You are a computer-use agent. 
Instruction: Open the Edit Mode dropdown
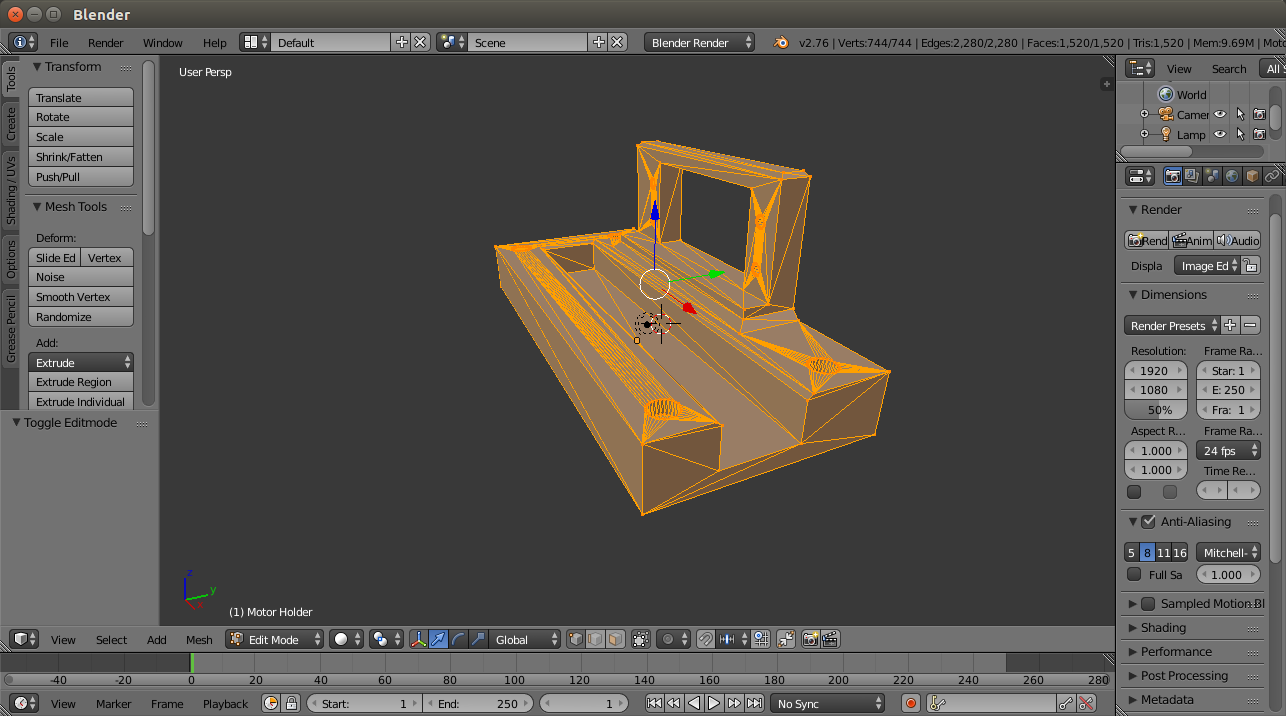click(x=275, y=639)
